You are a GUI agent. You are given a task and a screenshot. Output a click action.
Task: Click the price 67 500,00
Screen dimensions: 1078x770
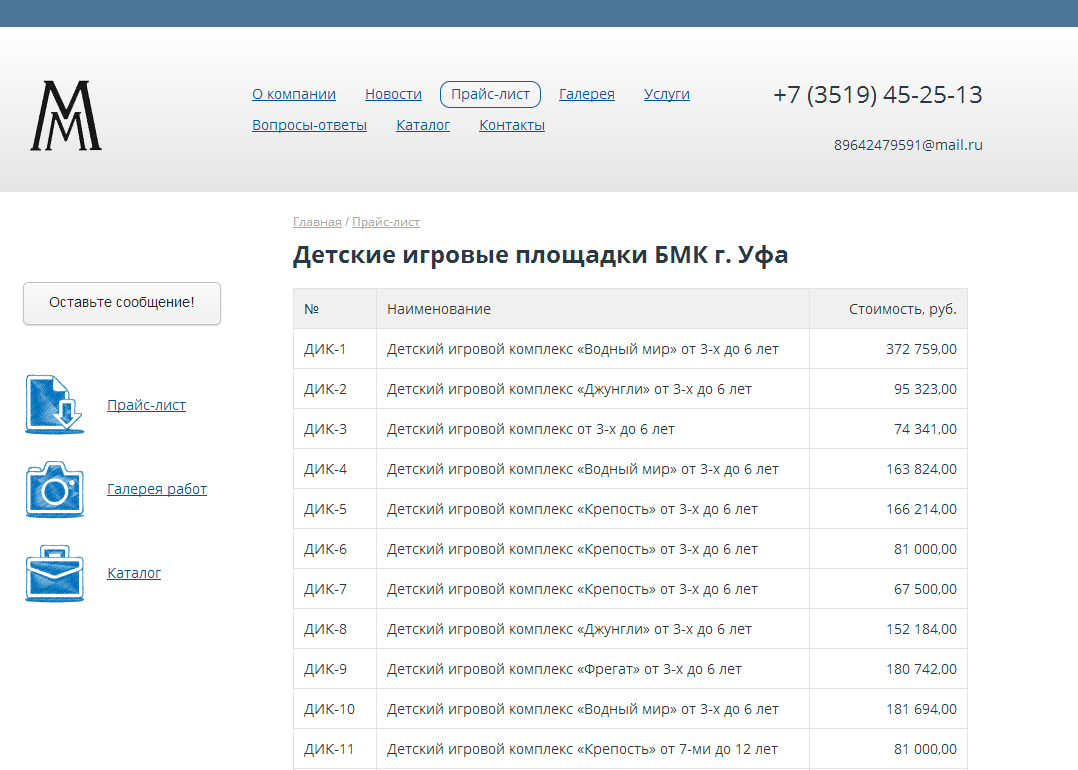point(925,588)
